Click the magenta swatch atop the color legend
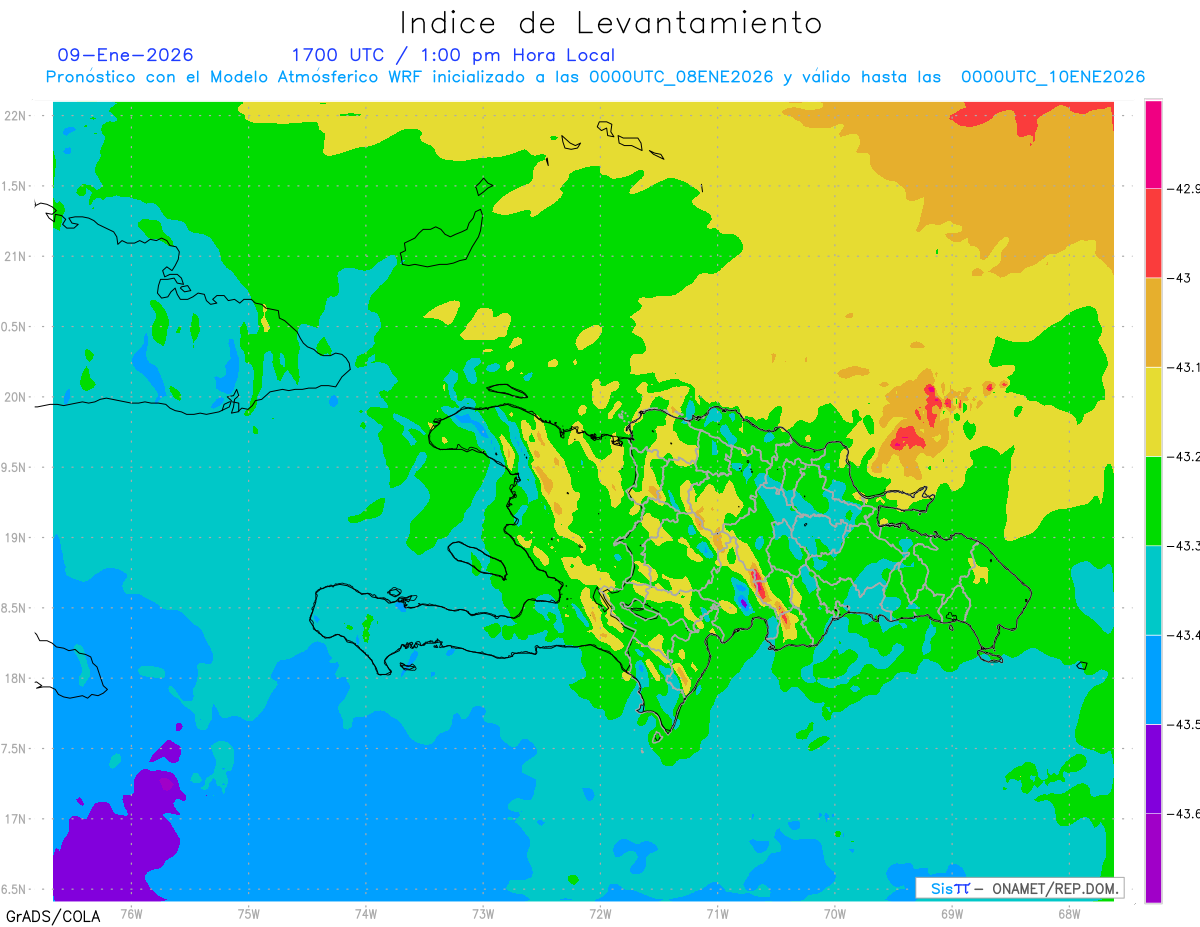This screenshot has width=1200, height=927. point(1153,143)
